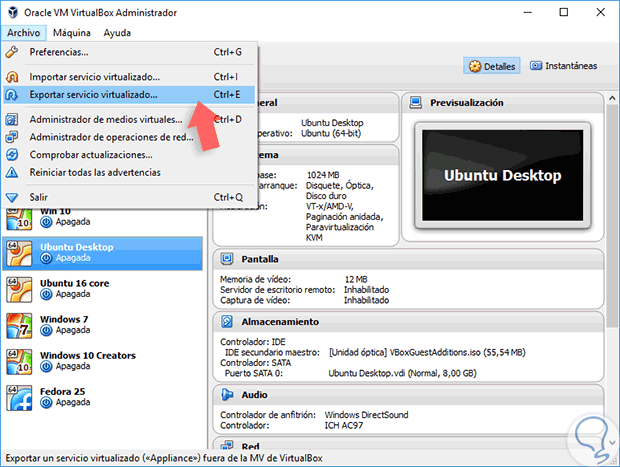Click the camera icon on Instantáneas

tap(536, 66)
